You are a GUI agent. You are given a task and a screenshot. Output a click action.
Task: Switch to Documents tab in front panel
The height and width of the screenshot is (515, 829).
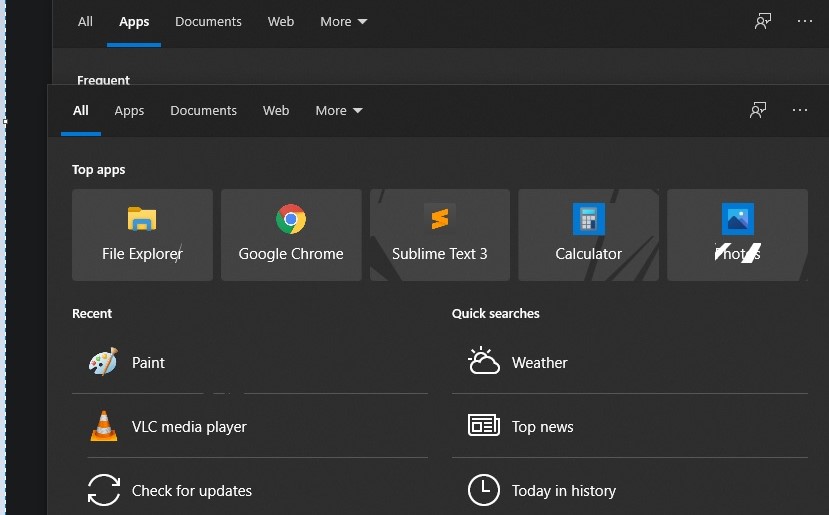(204, 111)
